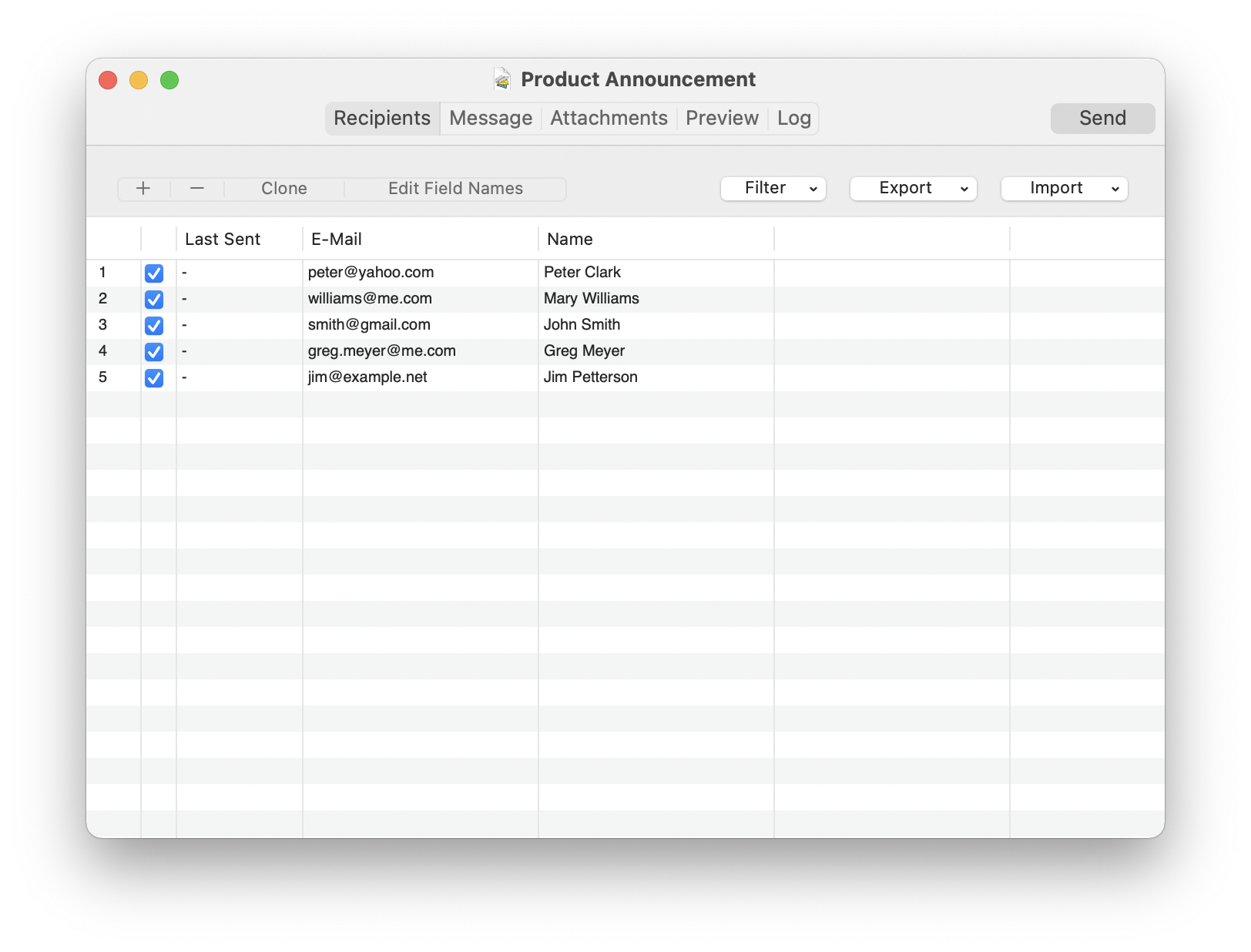Click row number 1 in the table
1251x952 pixels.
click(x=102, y=273)
